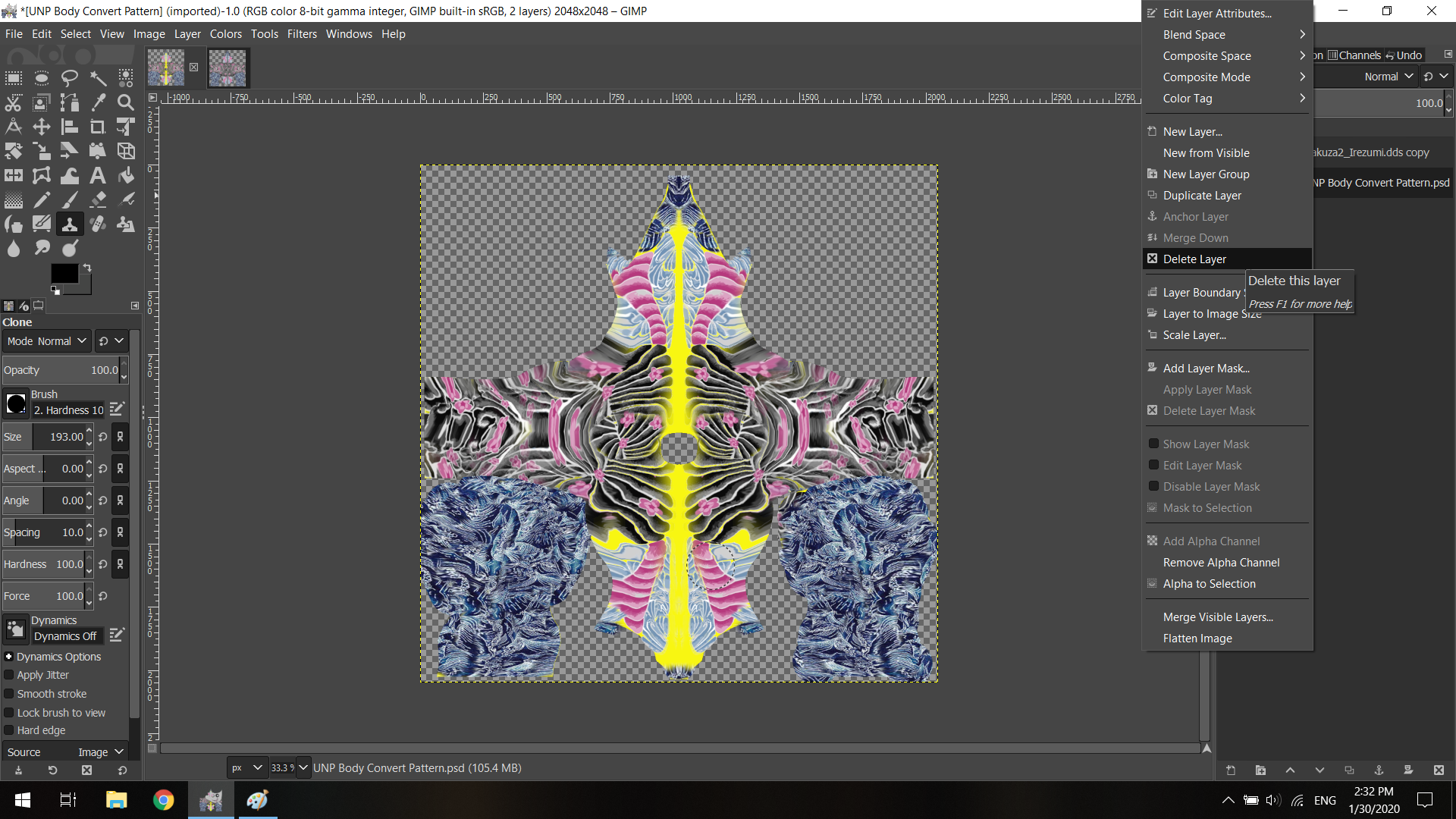Open the layer Mode Normal dropdown
Screen dimensions: 1456x819
click(1365, 77)
